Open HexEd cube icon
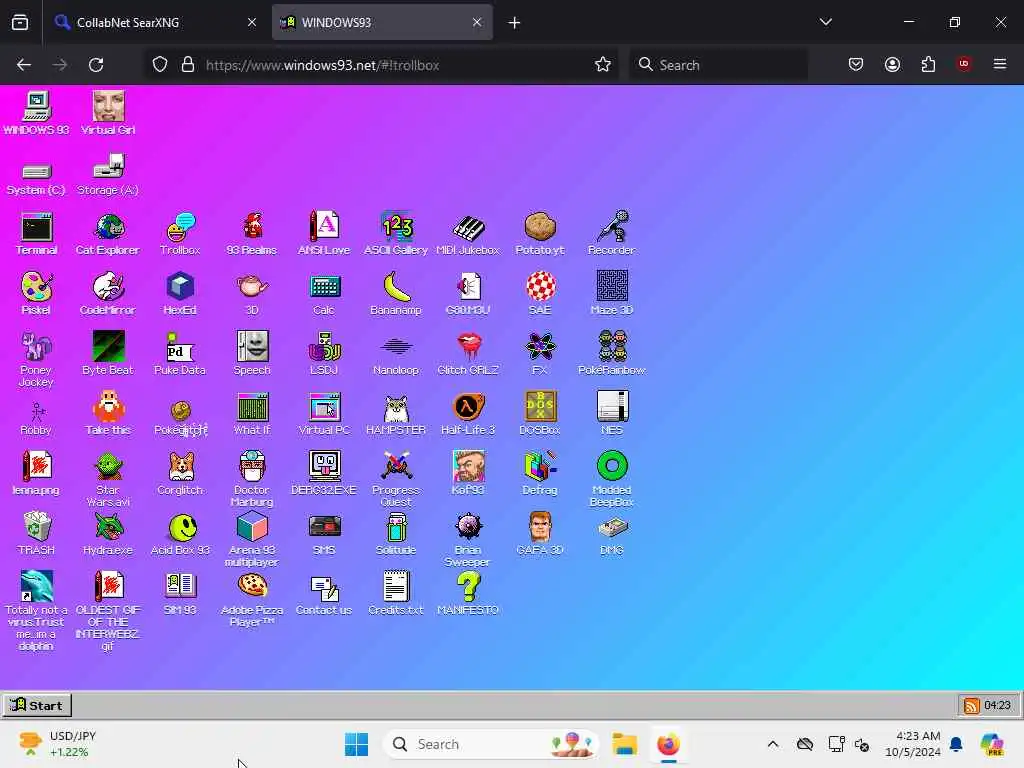The height and width of the screenshot is (768, 1024). (x=180, y=293)
